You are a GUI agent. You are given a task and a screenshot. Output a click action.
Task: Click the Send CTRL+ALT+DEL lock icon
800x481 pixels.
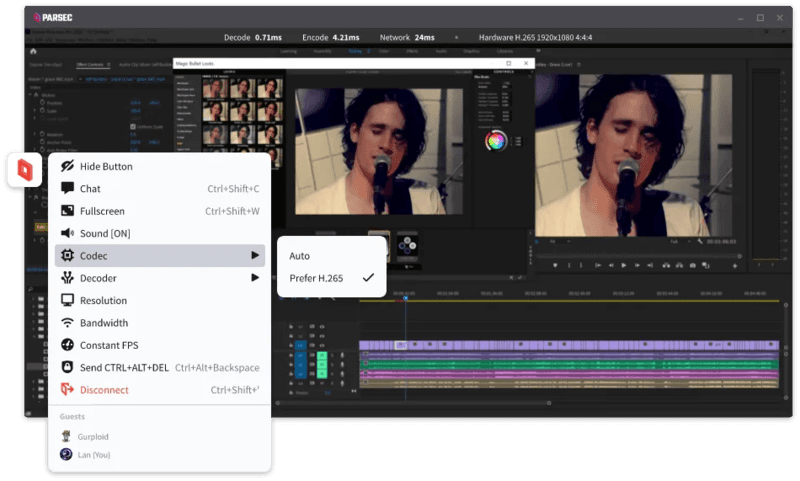(67, 367)
